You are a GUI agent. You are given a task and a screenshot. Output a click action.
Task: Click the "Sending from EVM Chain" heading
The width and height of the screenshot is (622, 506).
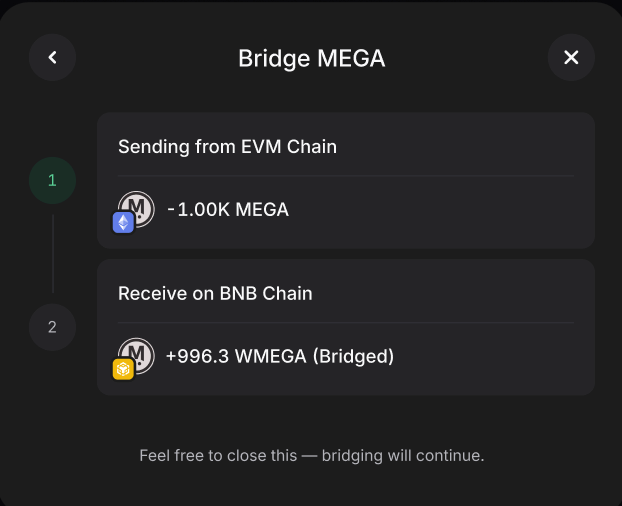click(x=227, y=147)
